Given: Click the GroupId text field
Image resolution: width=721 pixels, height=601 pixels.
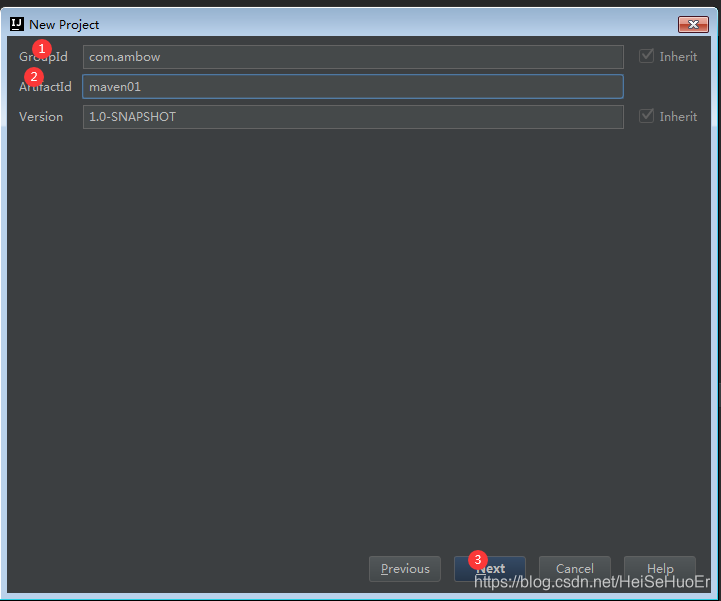Looking at the screenshot, I should pyautogui.click(x=353, y=57).
